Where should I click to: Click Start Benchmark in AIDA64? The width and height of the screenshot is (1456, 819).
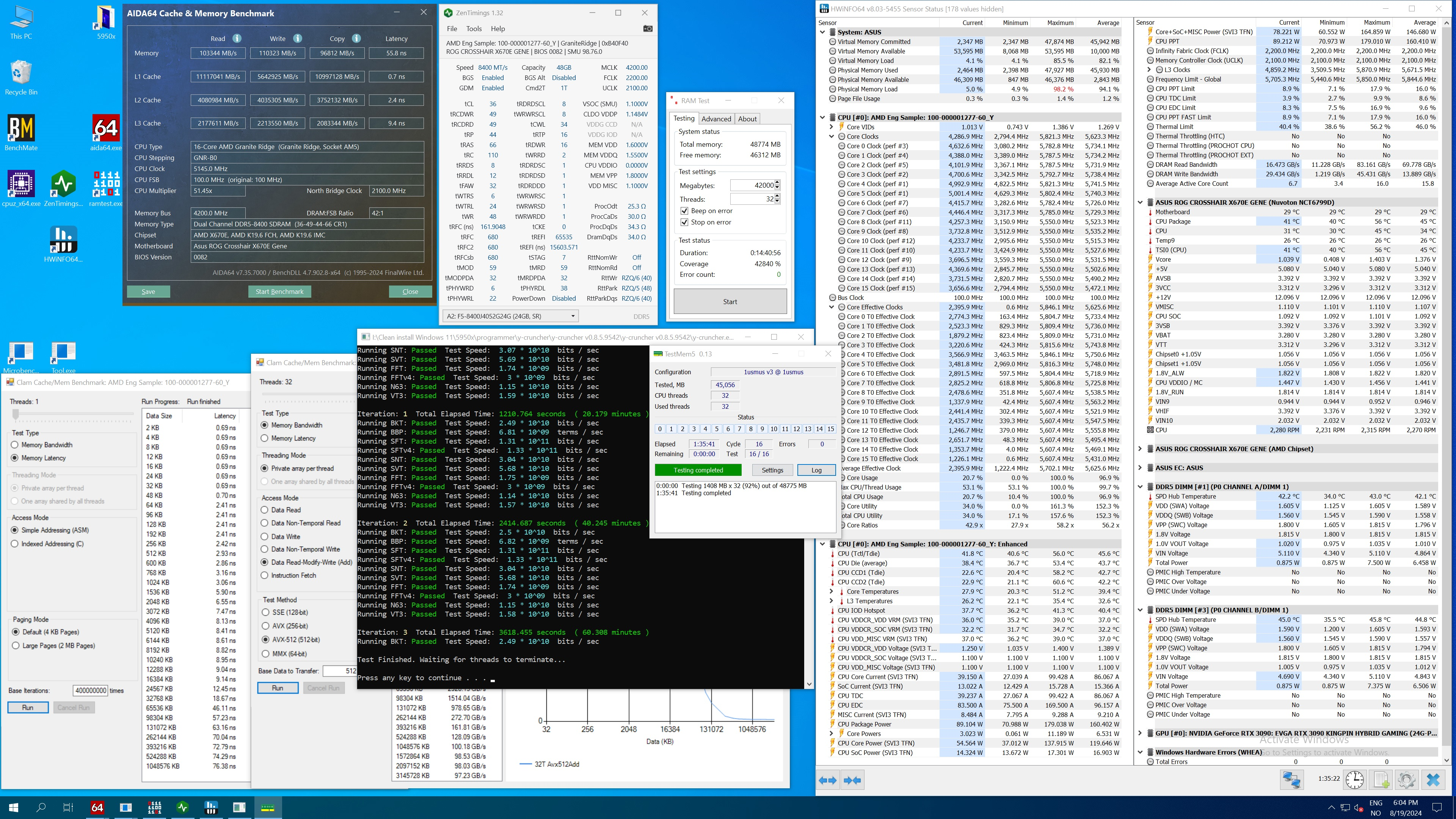click(x=279, y=292)
